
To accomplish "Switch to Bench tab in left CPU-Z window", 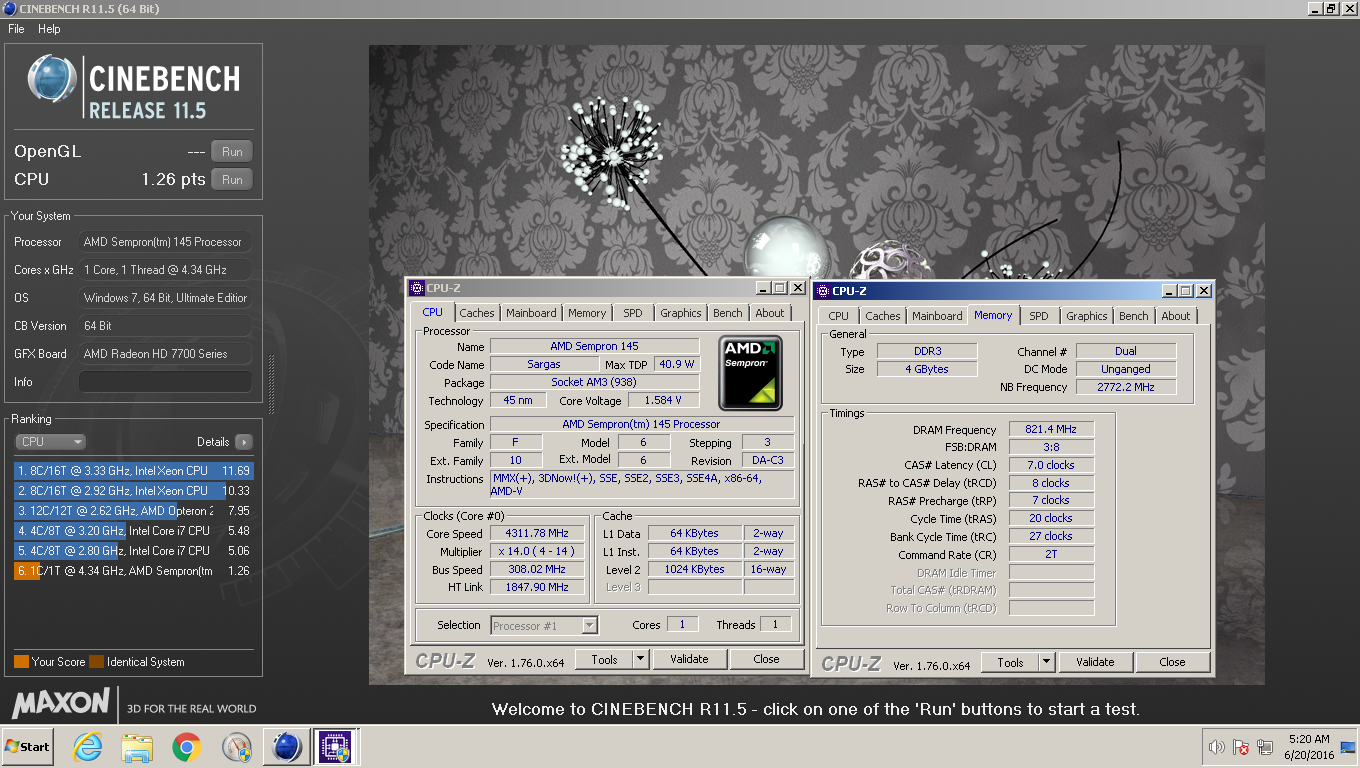I will (728, 313).
